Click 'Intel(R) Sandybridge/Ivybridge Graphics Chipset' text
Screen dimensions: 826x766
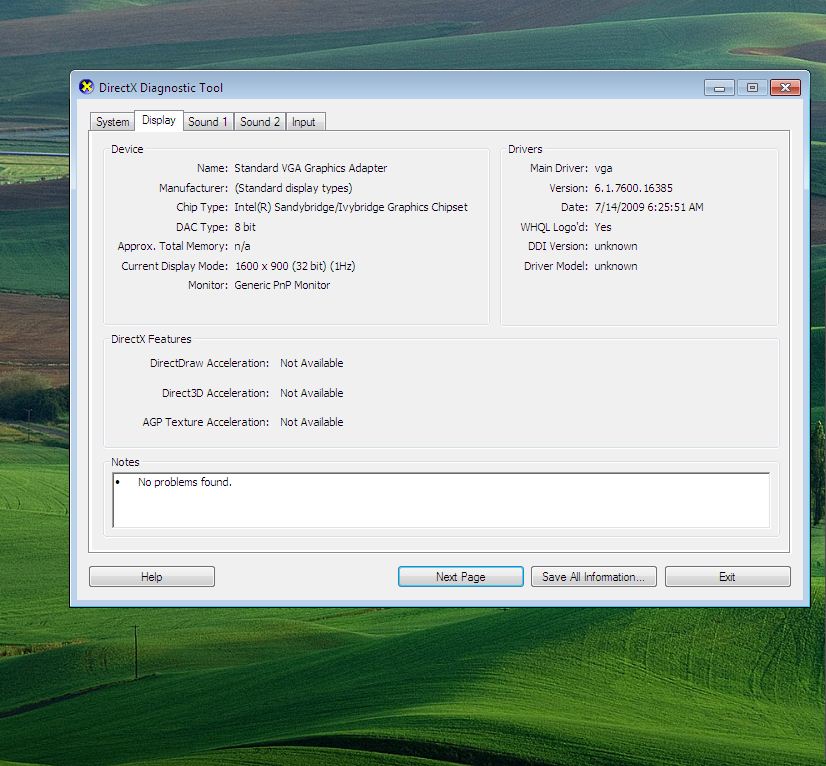pyautogui.click(x=351, y=207)
